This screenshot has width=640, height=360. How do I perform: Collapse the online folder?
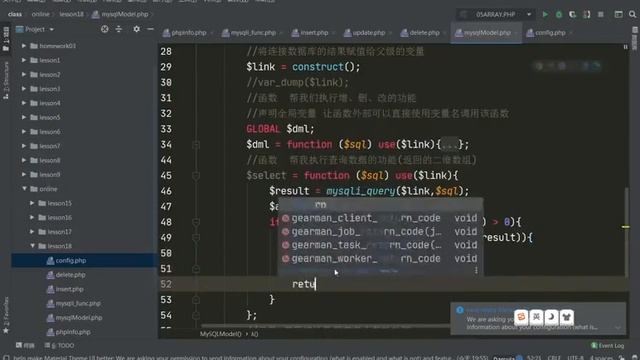24,189
